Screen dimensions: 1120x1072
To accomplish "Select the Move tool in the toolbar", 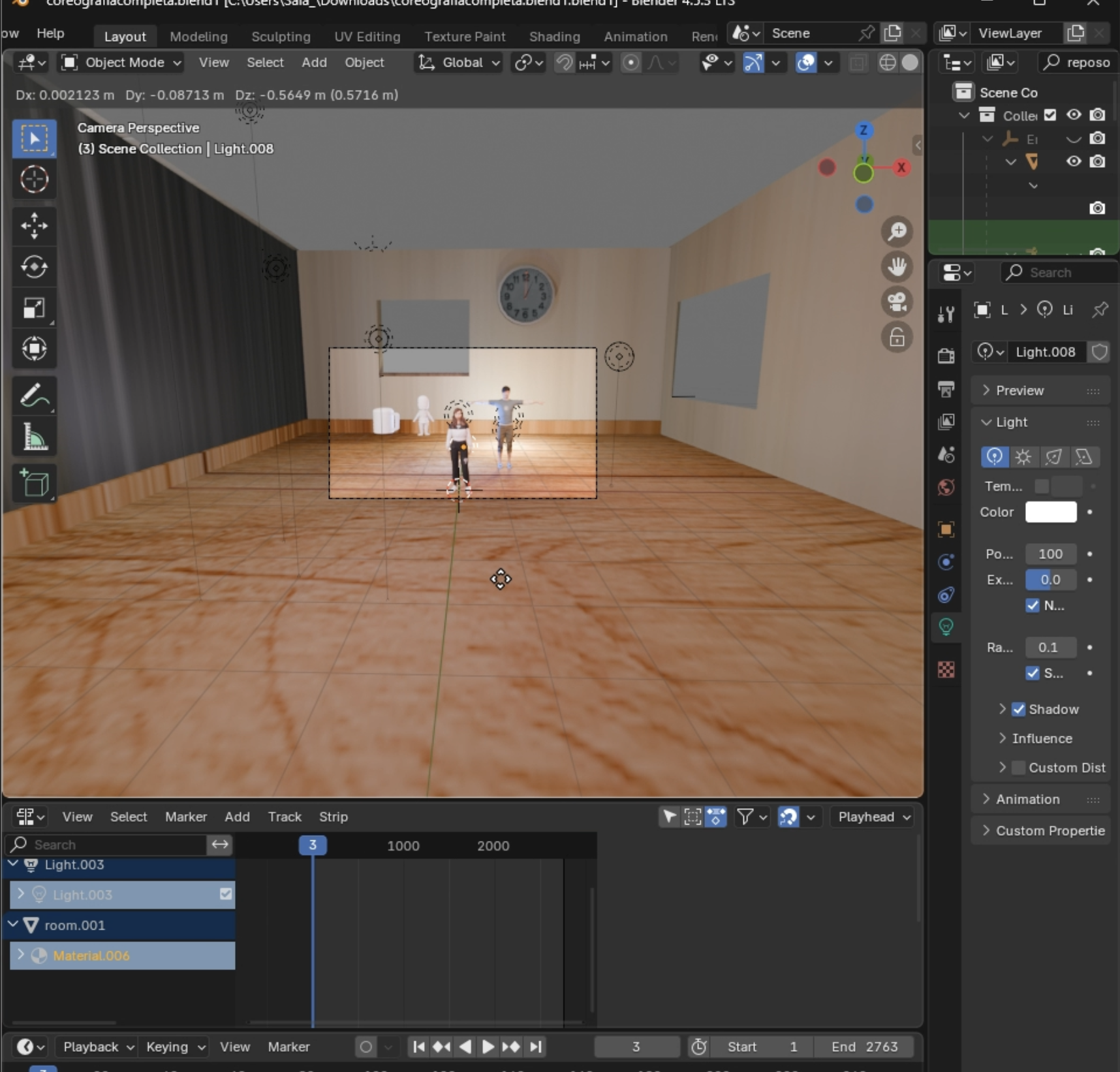I will [x=34, y=226].
